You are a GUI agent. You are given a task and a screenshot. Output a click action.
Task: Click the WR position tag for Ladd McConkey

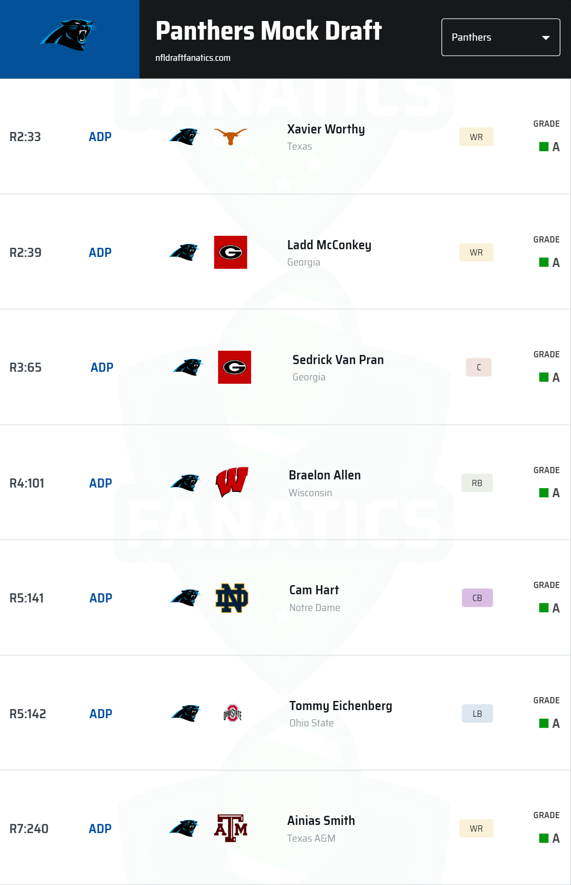pos(476,252)
